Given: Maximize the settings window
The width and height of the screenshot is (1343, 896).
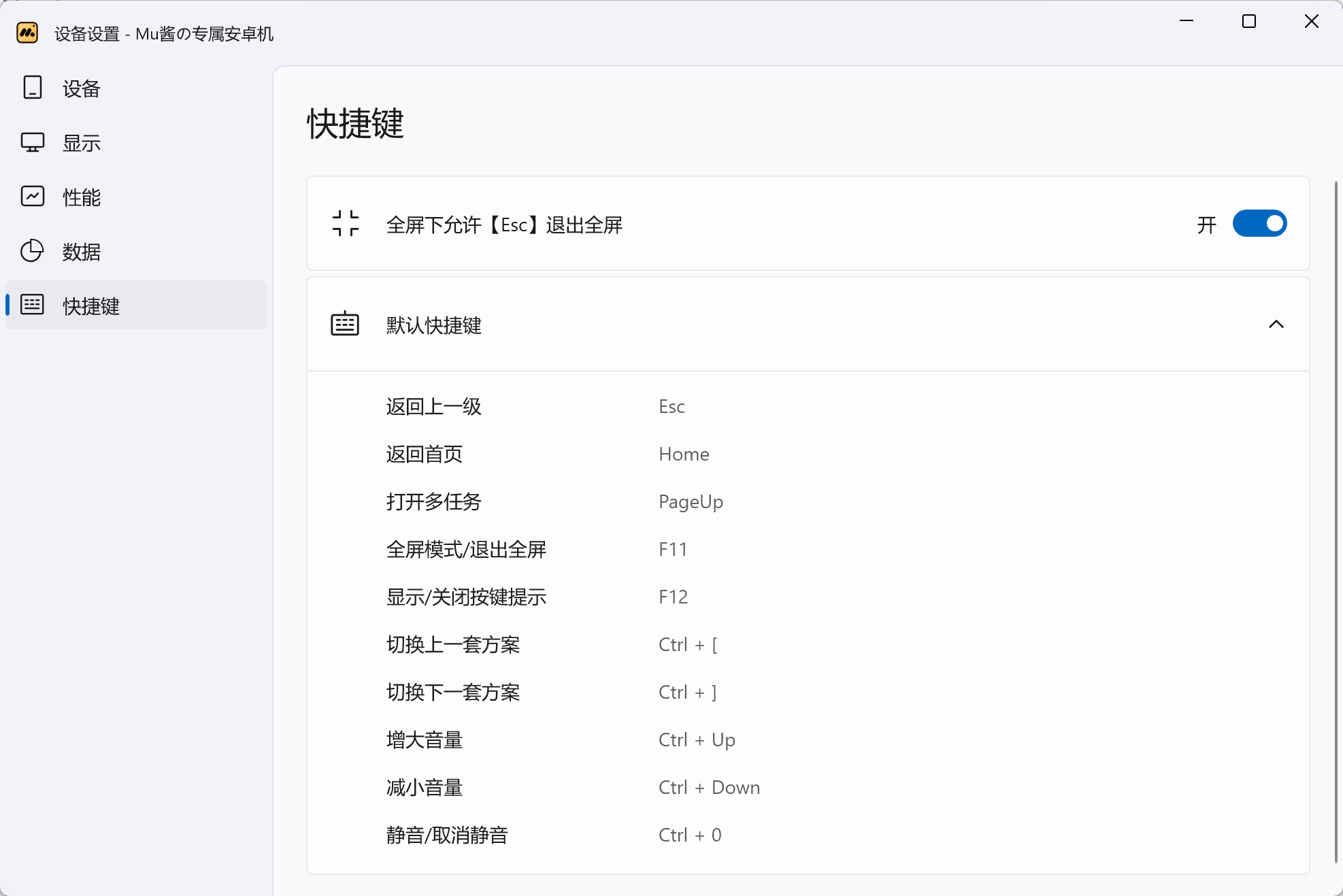Looking at the screenshot, I should tap(1248, 22).
